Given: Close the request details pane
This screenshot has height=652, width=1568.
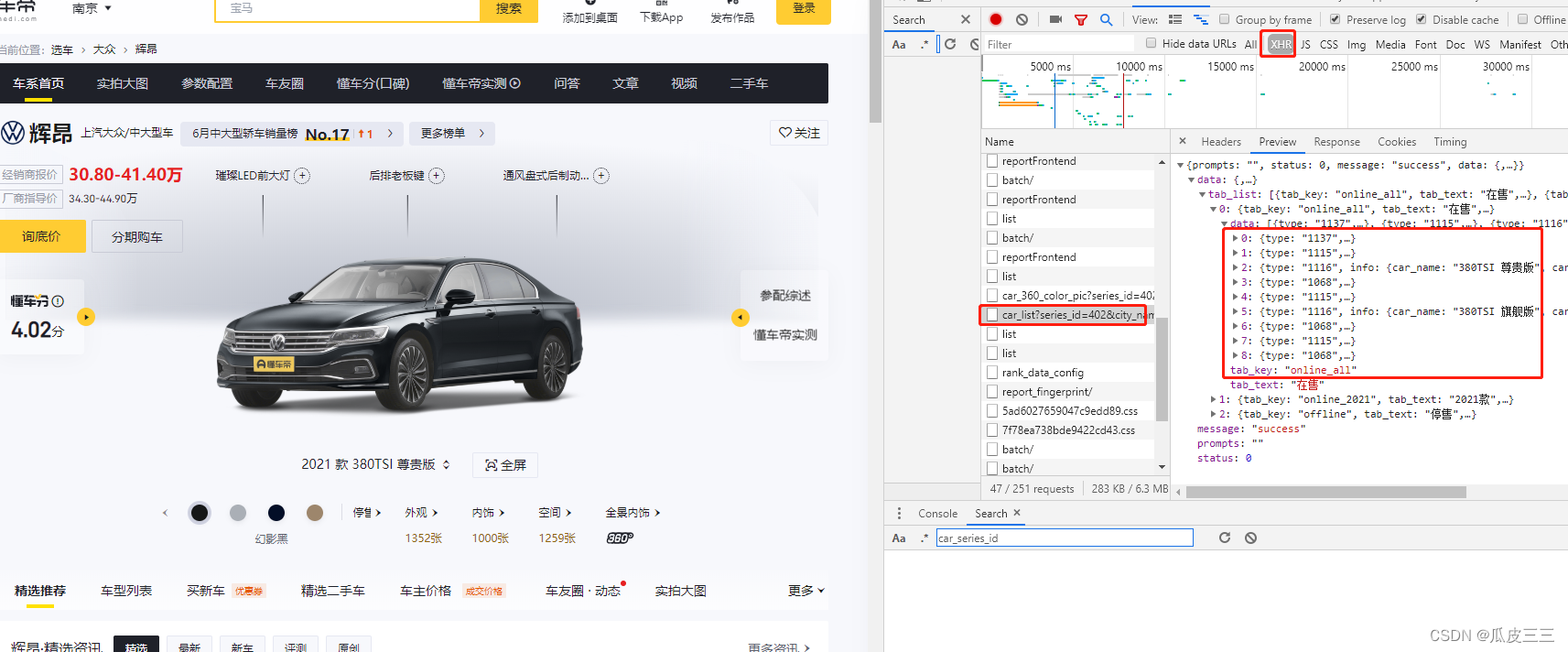Looking at the screenshot, I should click(1183, 141).
